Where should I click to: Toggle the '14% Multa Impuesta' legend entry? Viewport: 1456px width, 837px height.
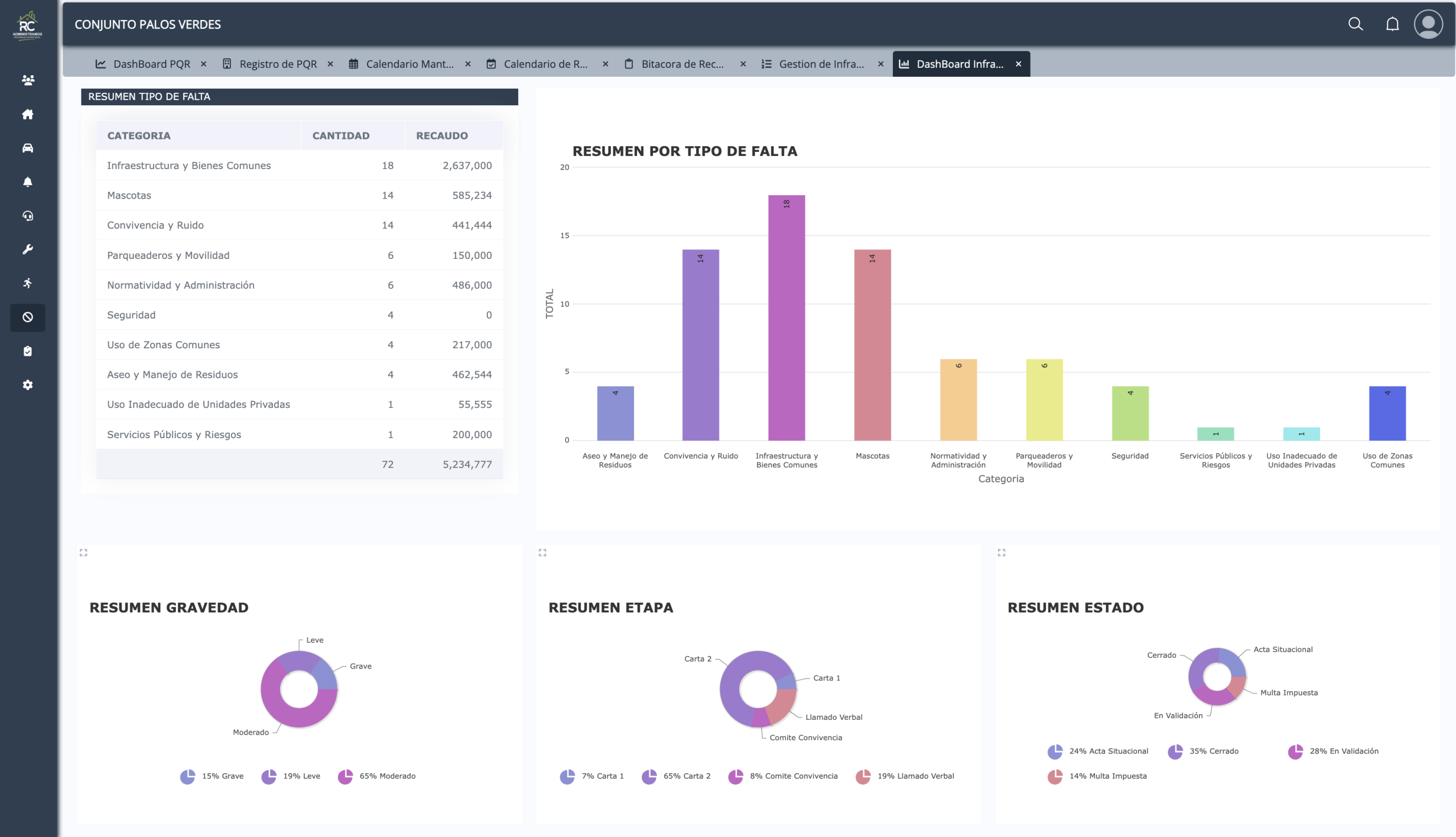pos(1098,776)
